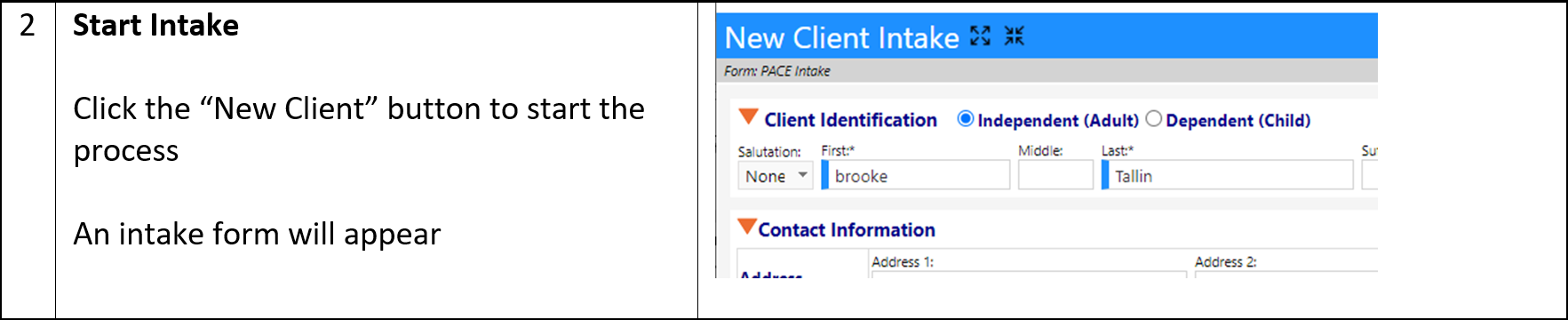The image size is (1568, 320).
Task: Click the partially visible Suffix field
Action: tap(1369, 176)
